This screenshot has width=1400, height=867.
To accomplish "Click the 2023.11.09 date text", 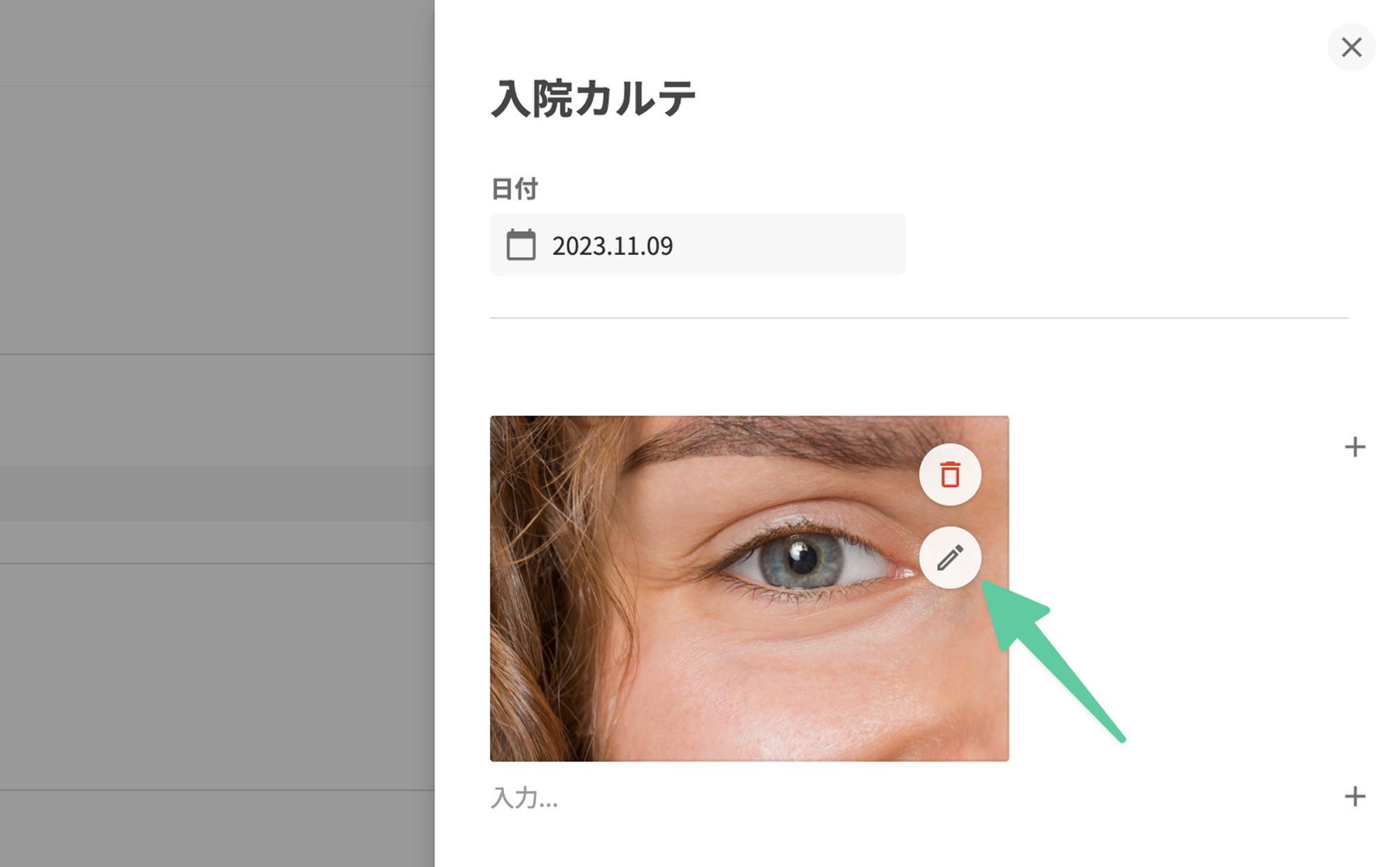I will pos(612,246).
